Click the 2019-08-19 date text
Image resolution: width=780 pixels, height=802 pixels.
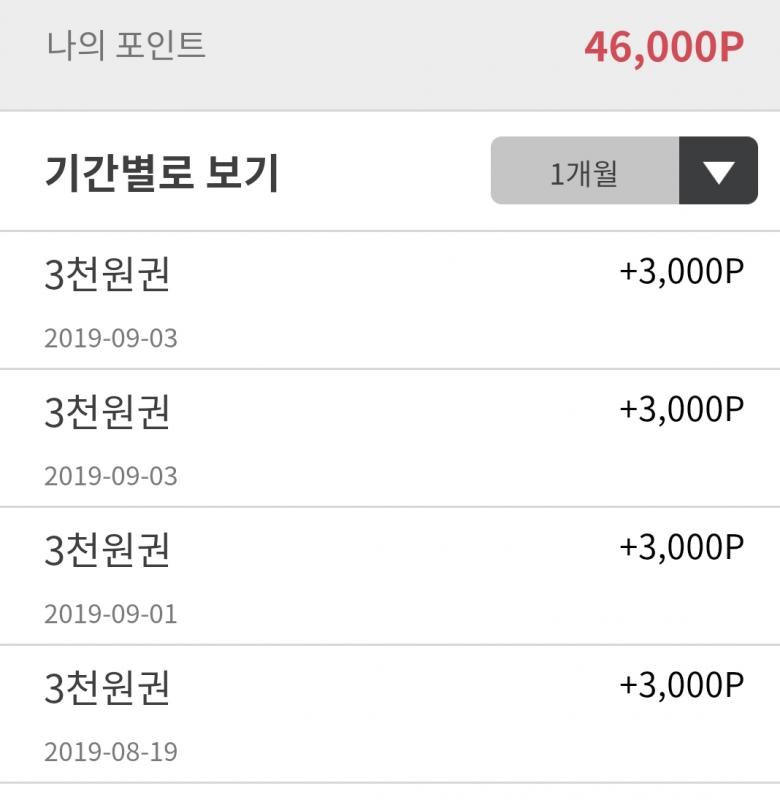(111, 752)
